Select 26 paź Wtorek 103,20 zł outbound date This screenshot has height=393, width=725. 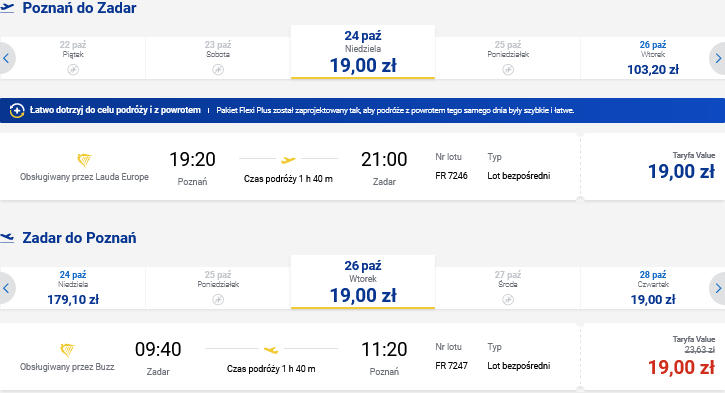coord(652,58)
